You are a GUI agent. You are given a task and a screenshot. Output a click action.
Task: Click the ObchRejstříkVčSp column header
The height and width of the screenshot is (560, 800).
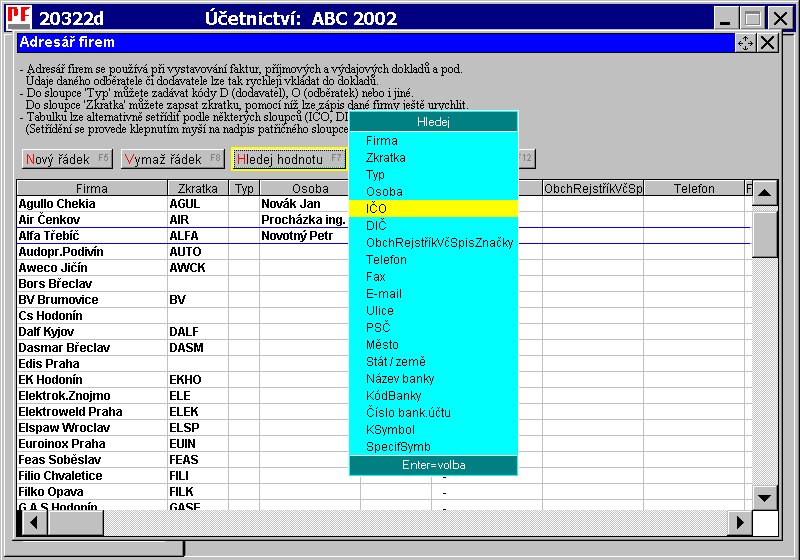pos(593,188)
